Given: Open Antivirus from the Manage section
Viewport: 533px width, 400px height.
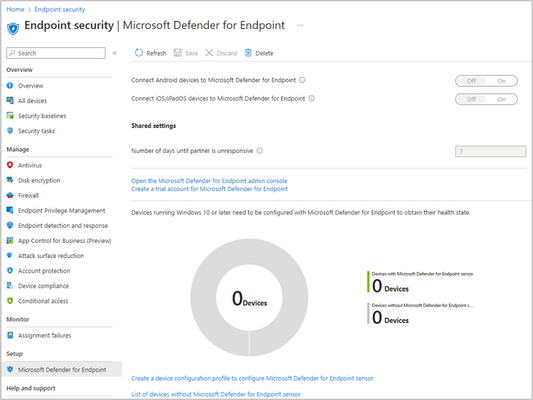Looking at the screenshot, I should [x=30, y=165].
